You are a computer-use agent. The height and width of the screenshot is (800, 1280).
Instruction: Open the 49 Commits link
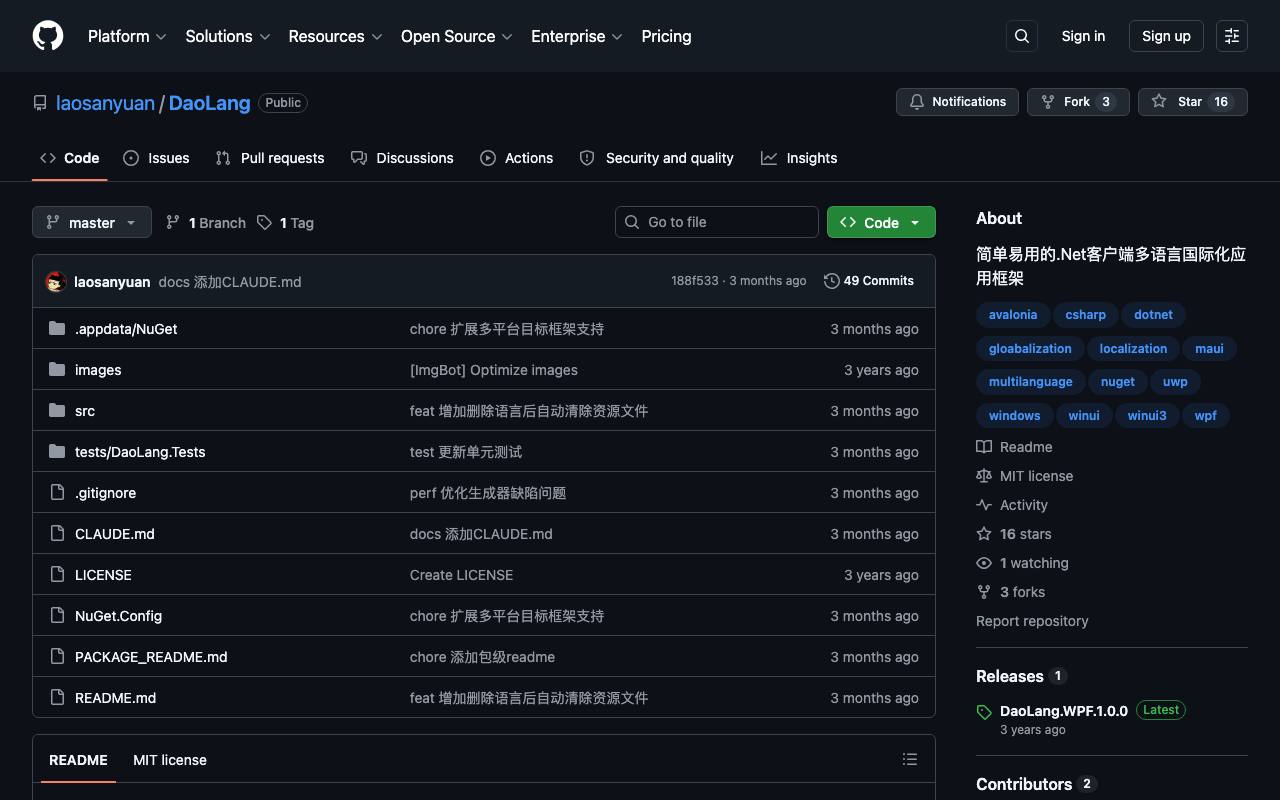coord(869,281)
